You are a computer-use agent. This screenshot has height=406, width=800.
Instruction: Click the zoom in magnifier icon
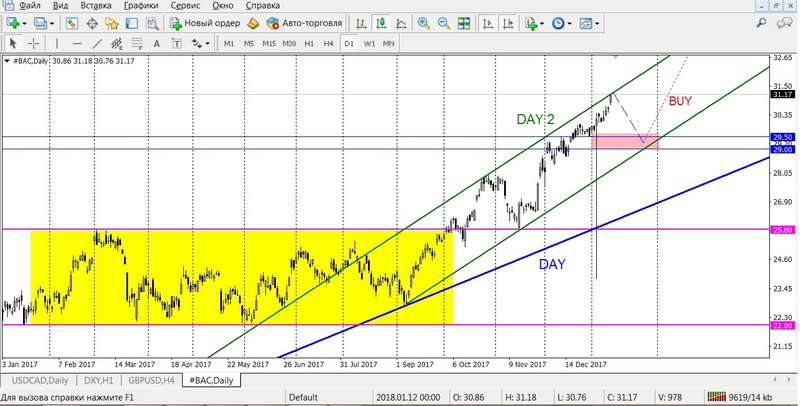coord(424,23)
